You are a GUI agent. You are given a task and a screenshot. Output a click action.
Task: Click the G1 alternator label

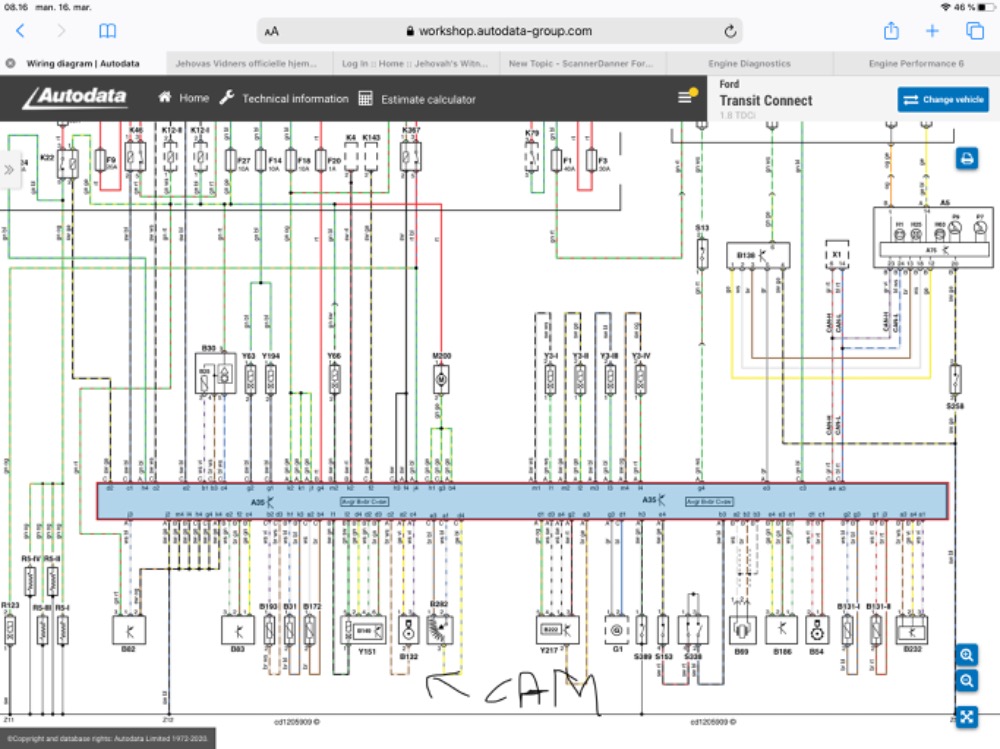pos(617,649)
